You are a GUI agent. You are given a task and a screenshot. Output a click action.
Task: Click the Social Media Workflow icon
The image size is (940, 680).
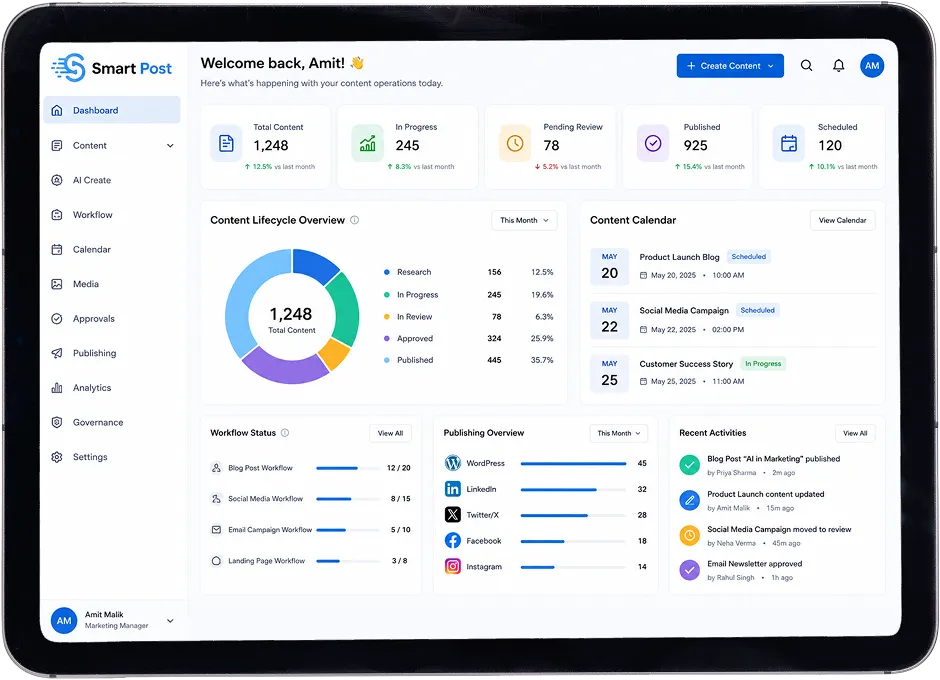tap(216, 499)
